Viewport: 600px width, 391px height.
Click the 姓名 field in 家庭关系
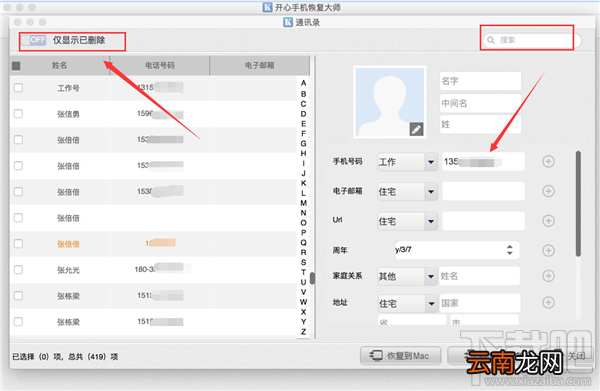pos(479,276)
